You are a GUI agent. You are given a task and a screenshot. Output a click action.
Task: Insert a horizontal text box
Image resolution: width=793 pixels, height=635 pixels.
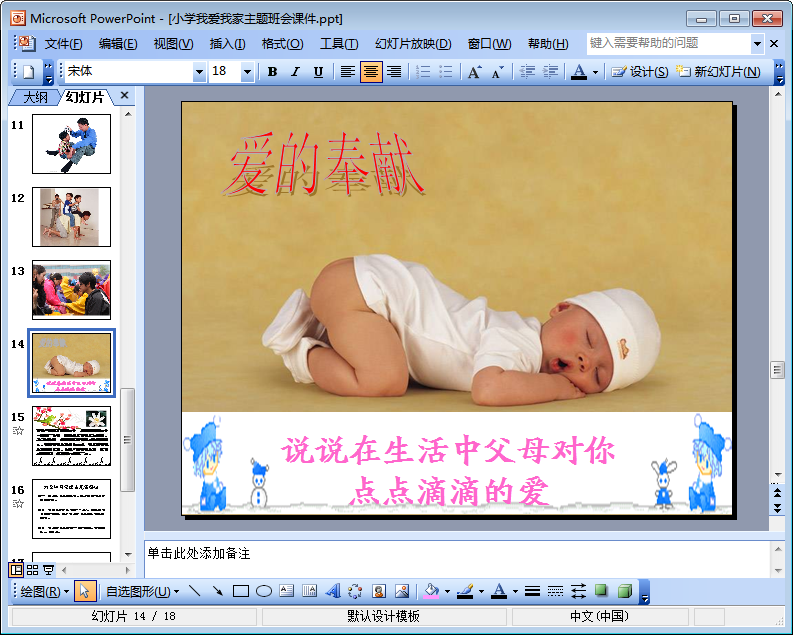(x=286, y=591)
